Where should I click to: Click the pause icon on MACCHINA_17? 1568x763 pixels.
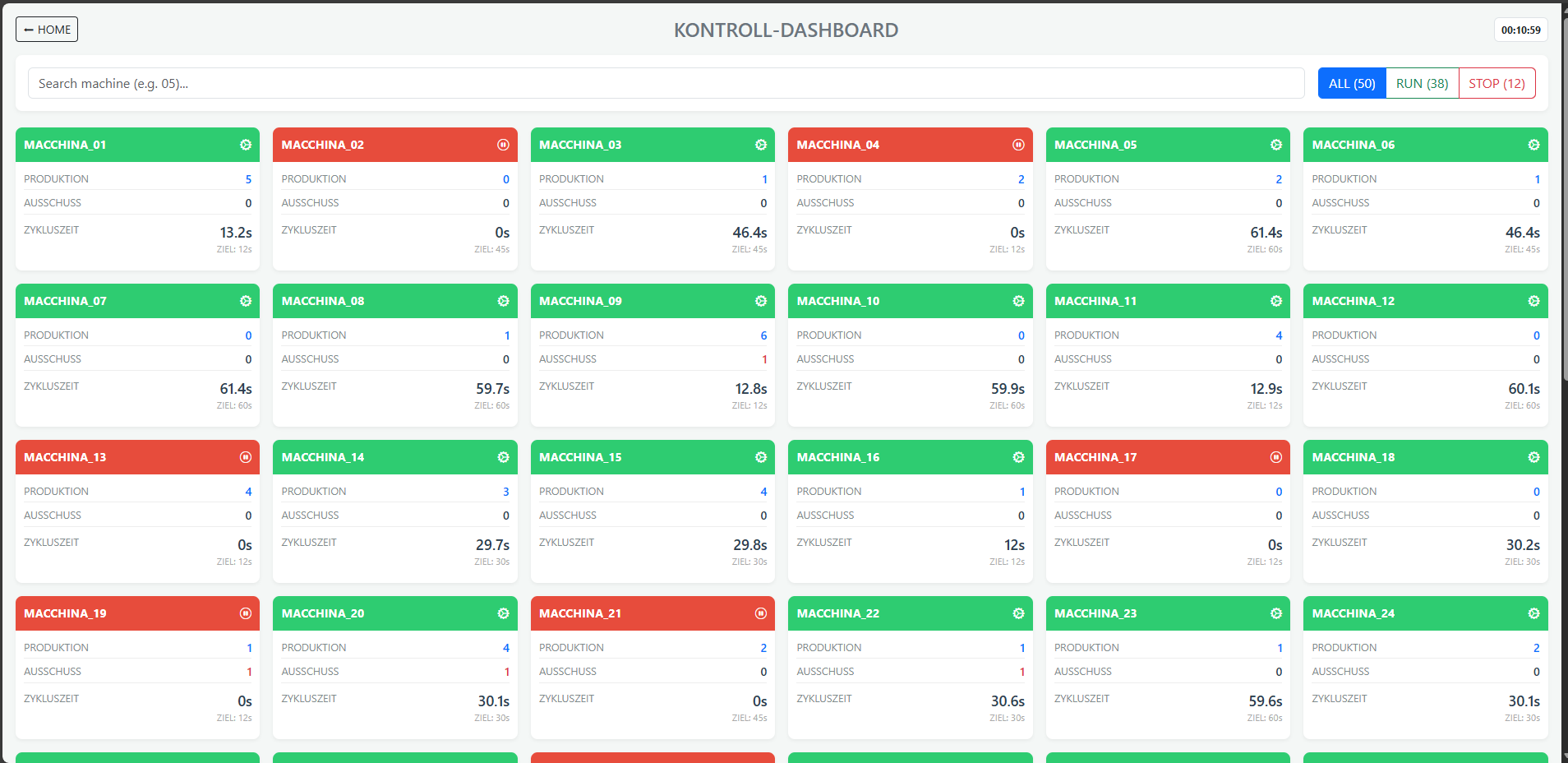tap(1275, 457)
